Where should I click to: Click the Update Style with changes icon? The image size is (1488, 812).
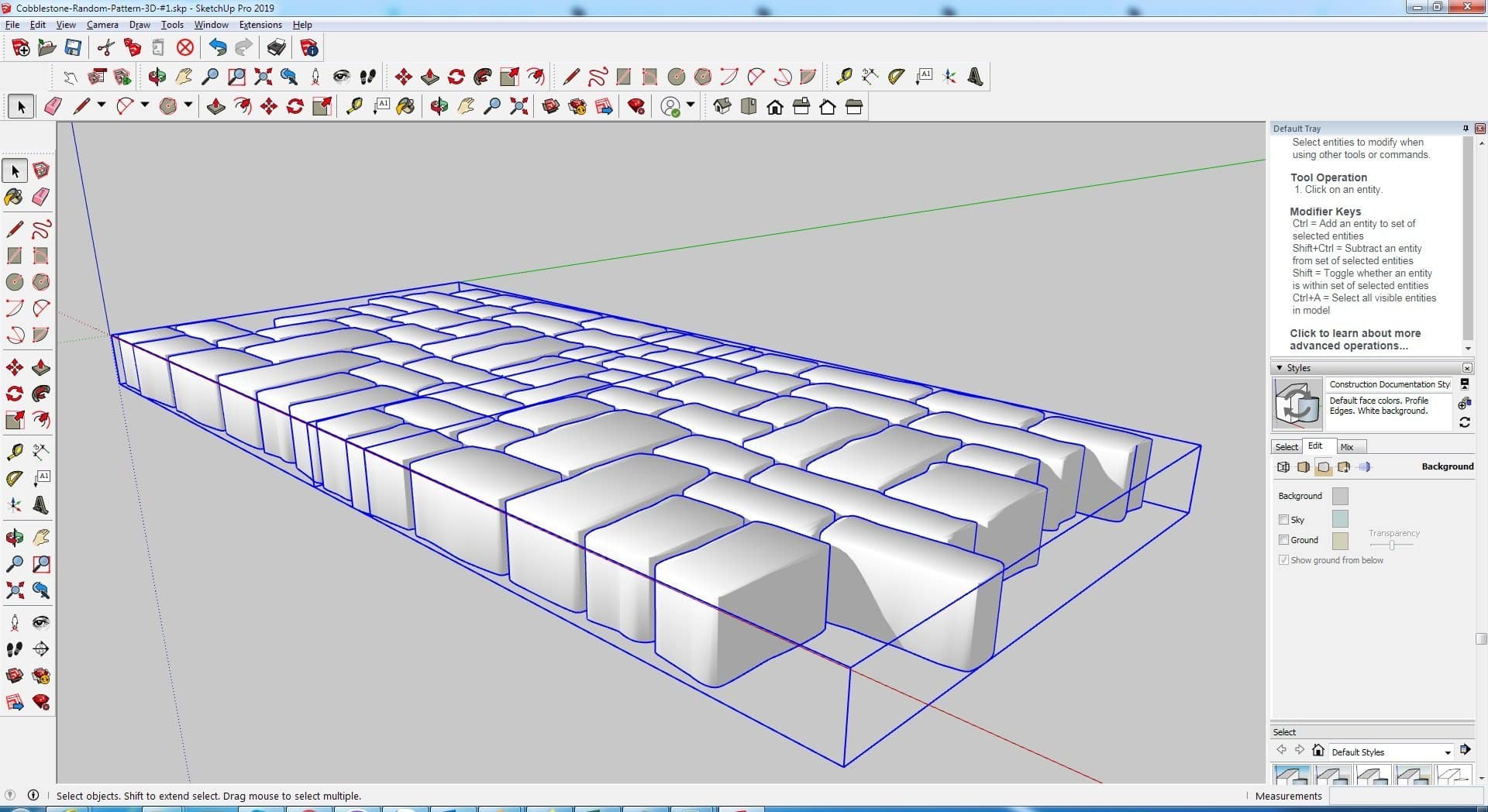[1464, 422]
